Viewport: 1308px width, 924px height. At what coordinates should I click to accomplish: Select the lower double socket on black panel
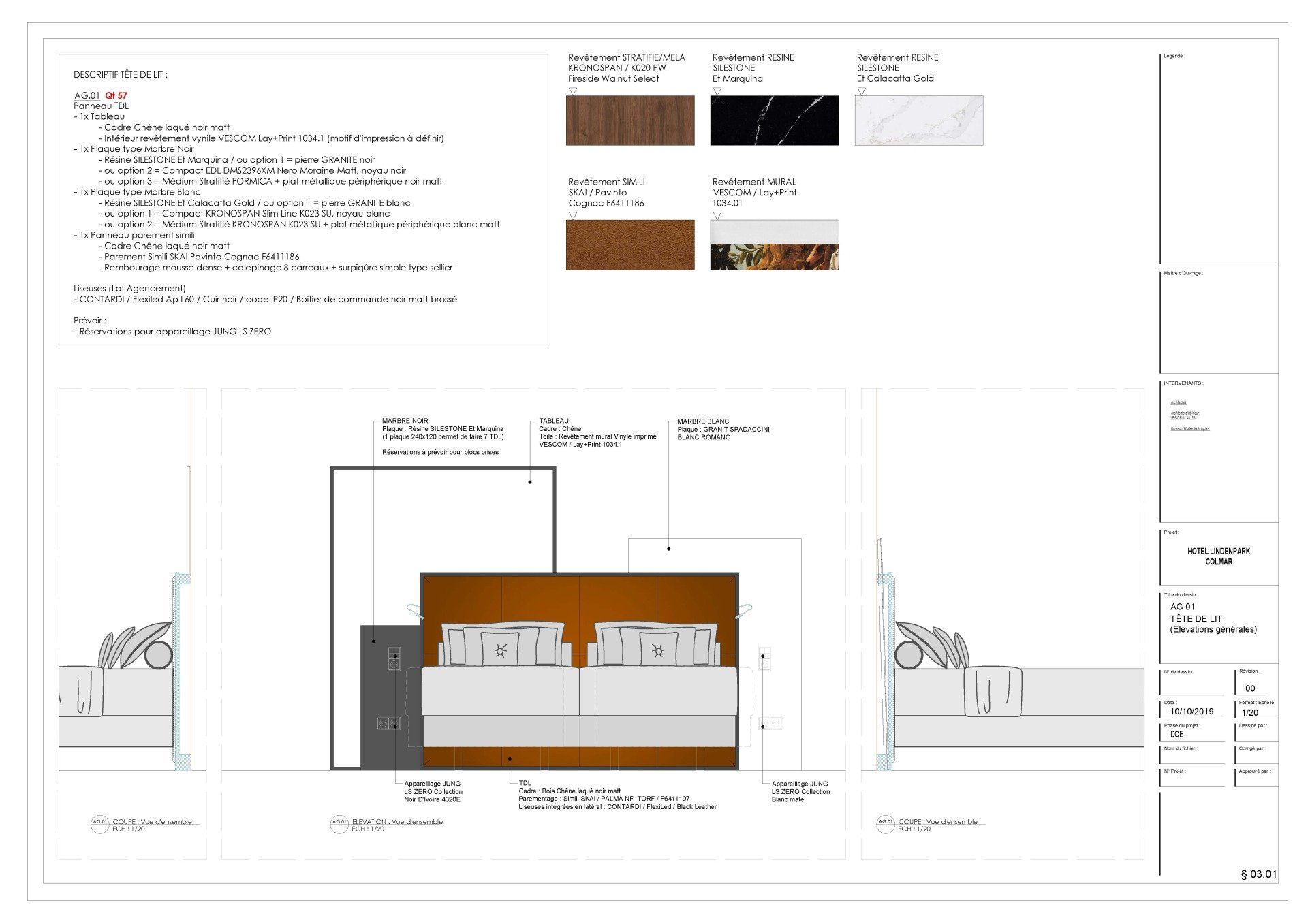(x=389, y=723)
